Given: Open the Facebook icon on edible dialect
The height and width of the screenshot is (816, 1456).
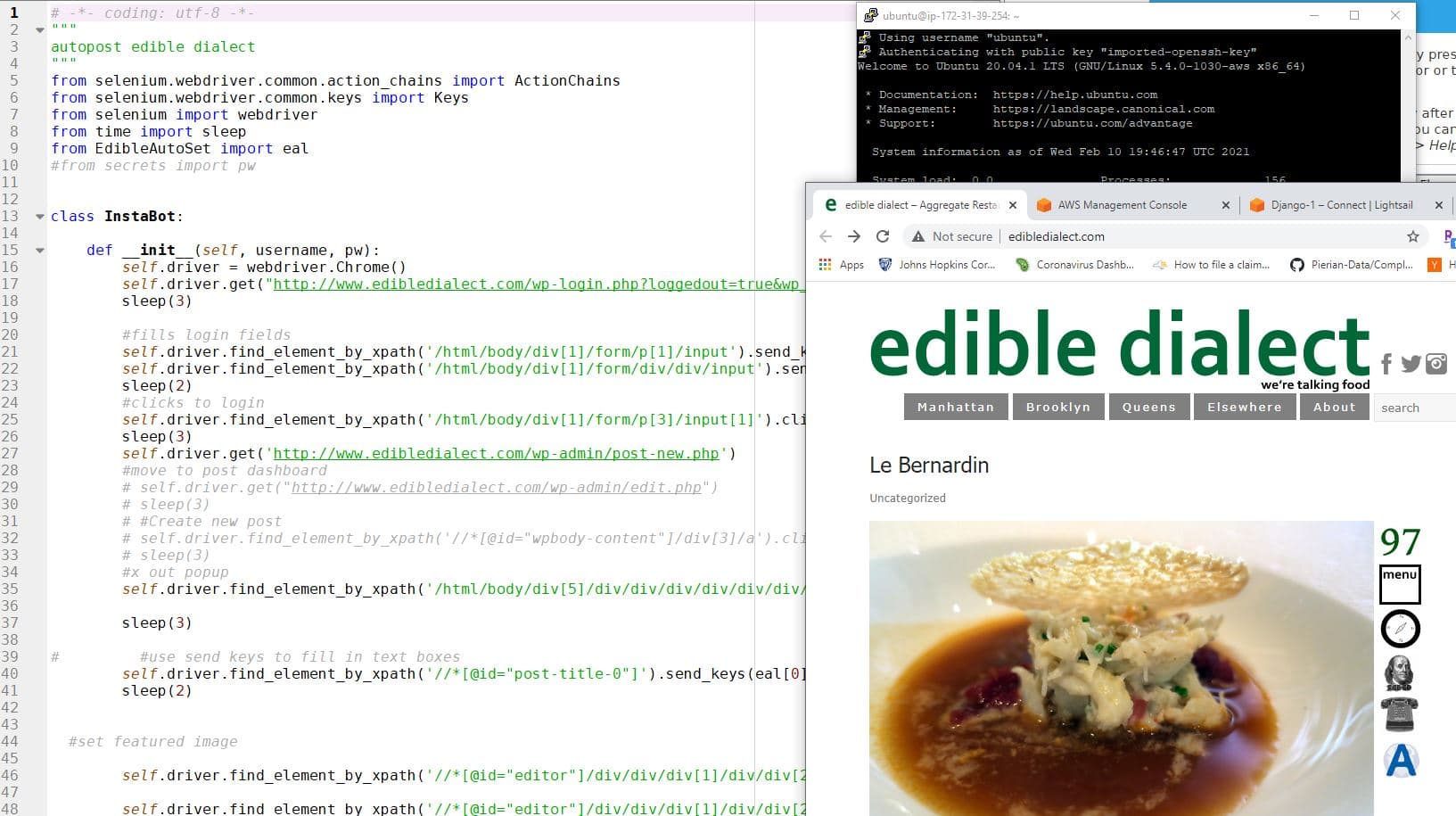Looking at the screenshot, I should click(1386, 364).
